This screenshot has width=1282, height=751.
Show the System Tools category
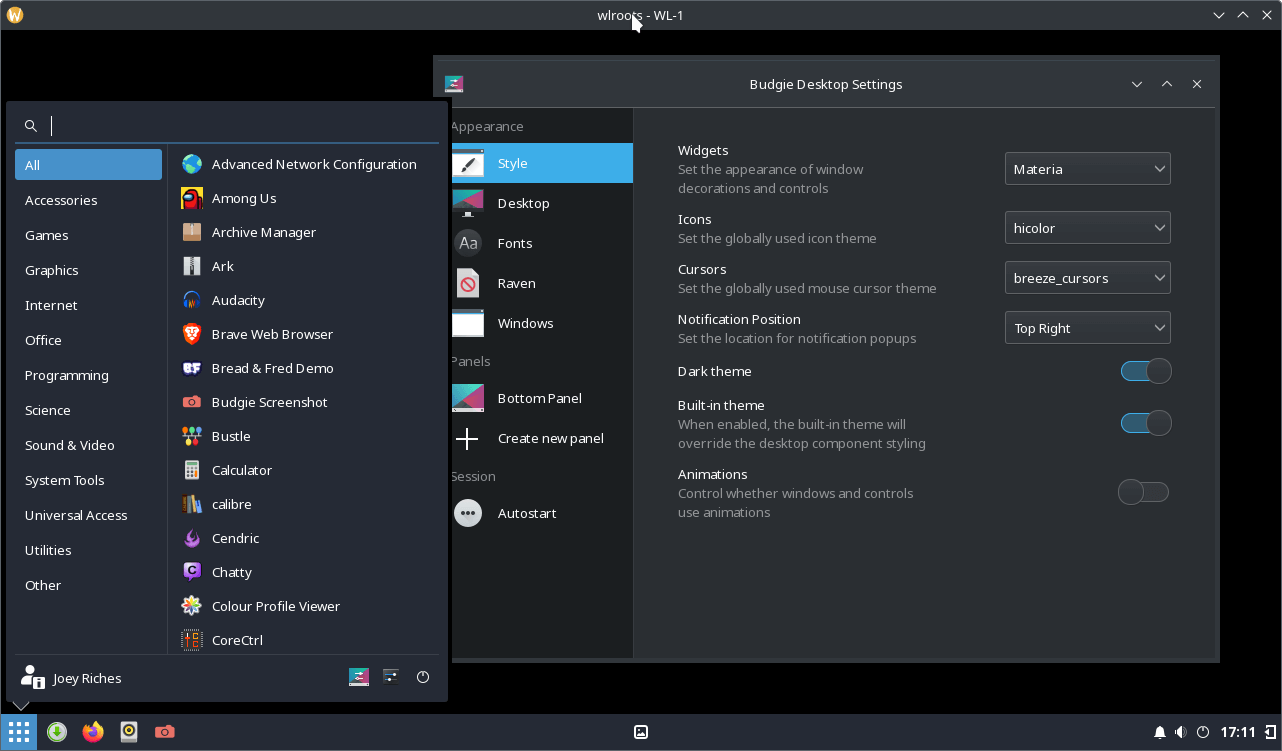click(88, 480)
